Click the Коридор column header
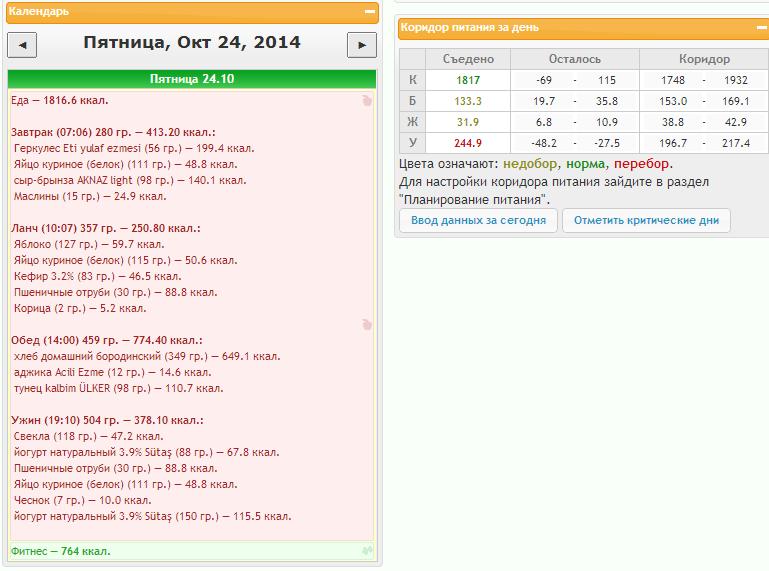Image resolution: width=769 pixels, height=571 pixels. [704, 59]
